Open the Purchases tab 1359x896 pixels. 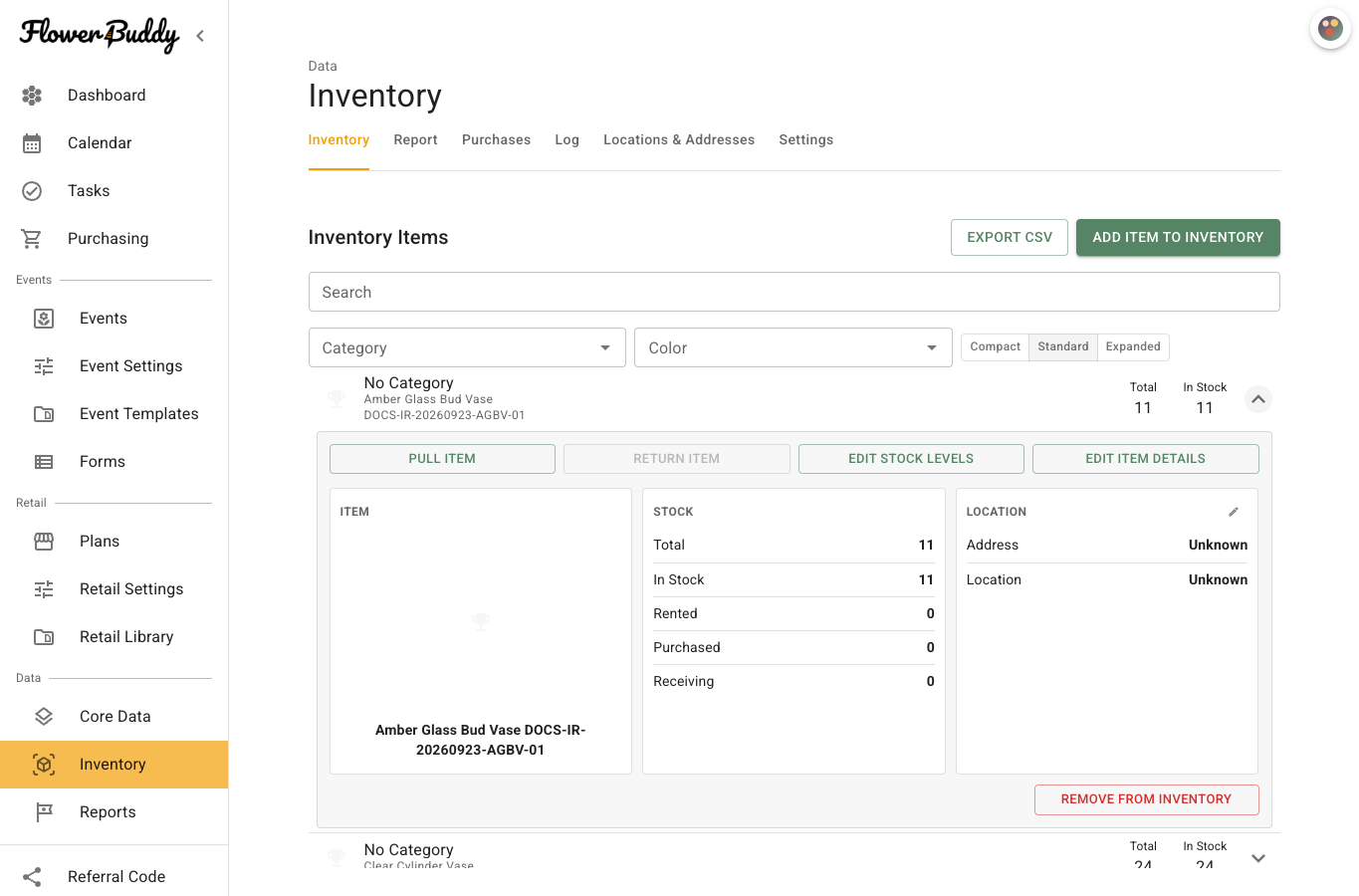[496, 140]
